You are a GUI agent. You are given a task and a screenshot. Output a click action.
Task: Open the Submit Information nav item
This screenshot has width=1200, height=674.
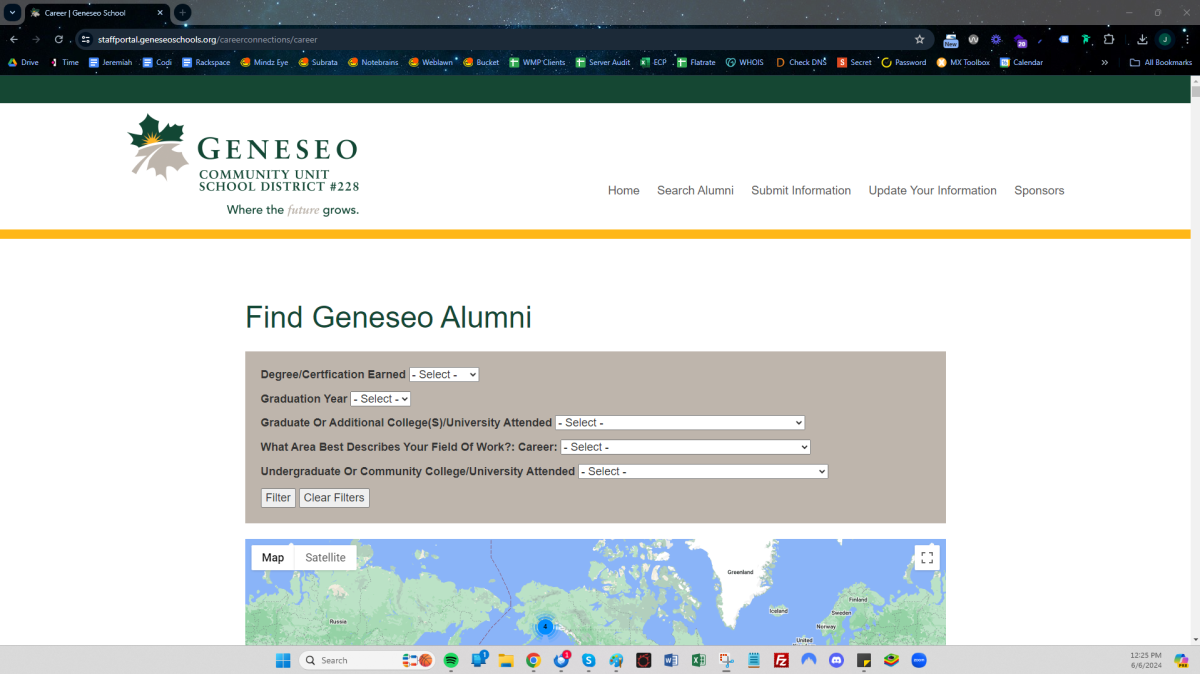point(801,190)
